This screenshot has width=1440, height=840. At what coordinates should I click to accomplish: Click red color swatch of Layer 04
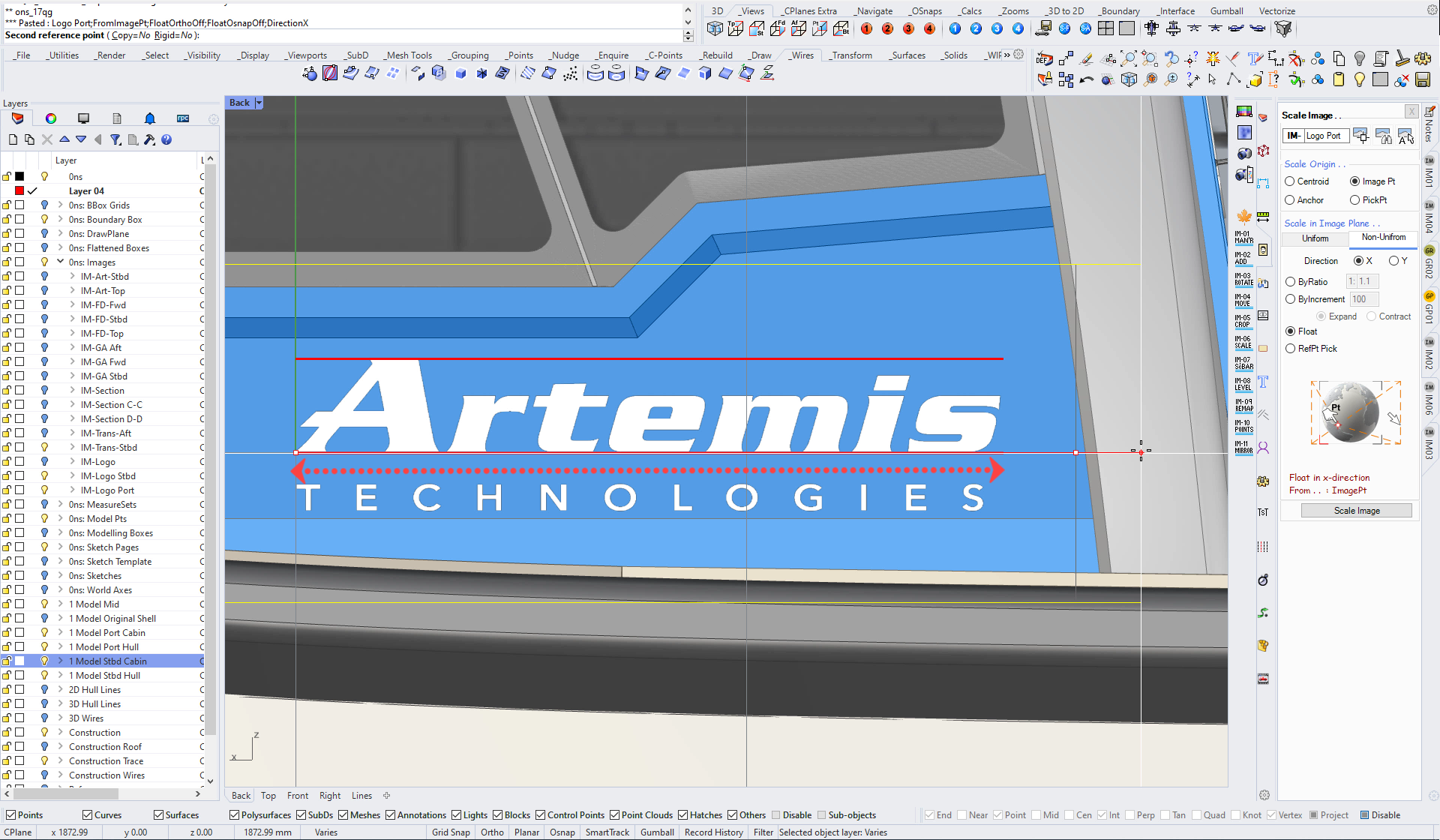tap(20, 190)
